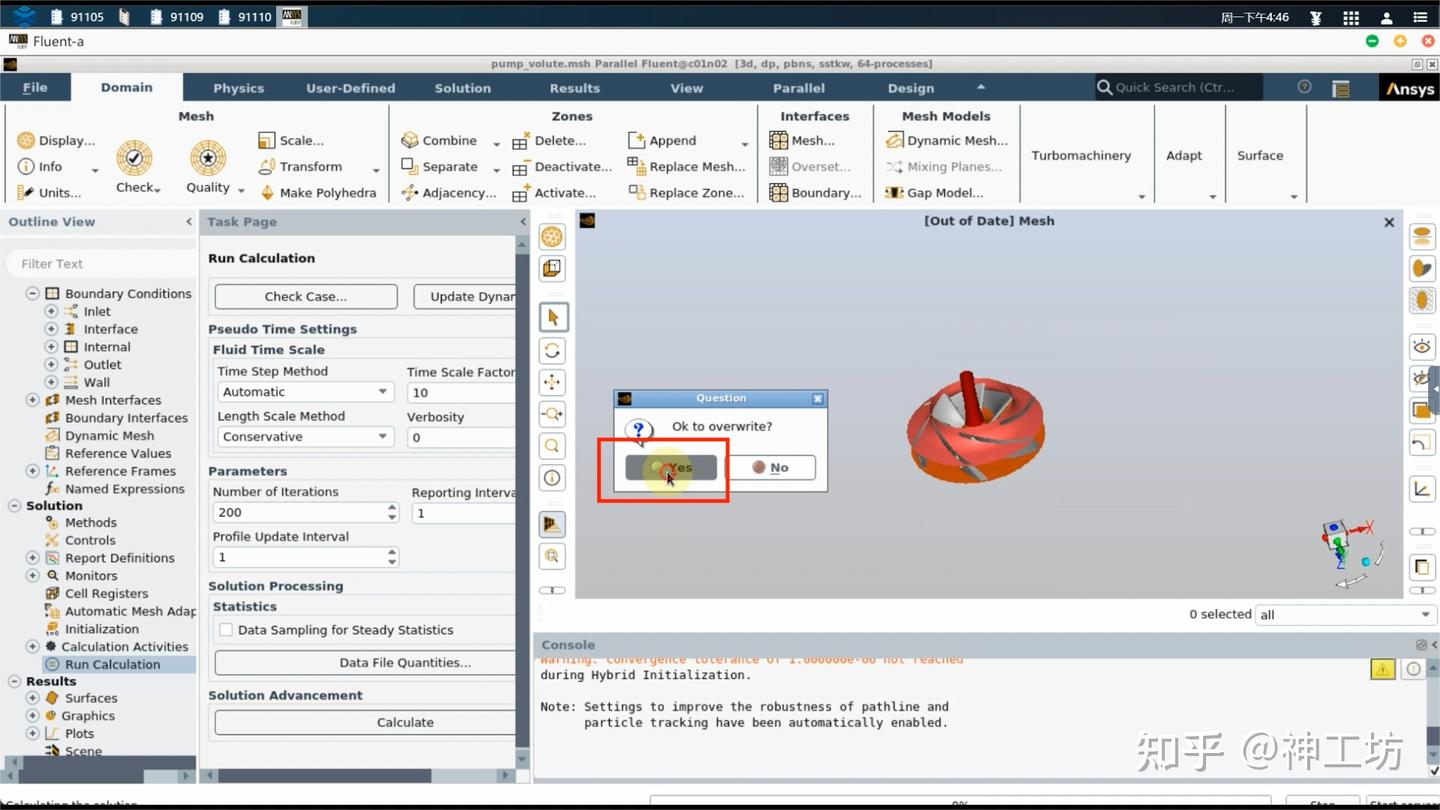This screenshot has height=810, width=1440.
Task: Click the Outline View Filter Text box
Action: point(100,264)
